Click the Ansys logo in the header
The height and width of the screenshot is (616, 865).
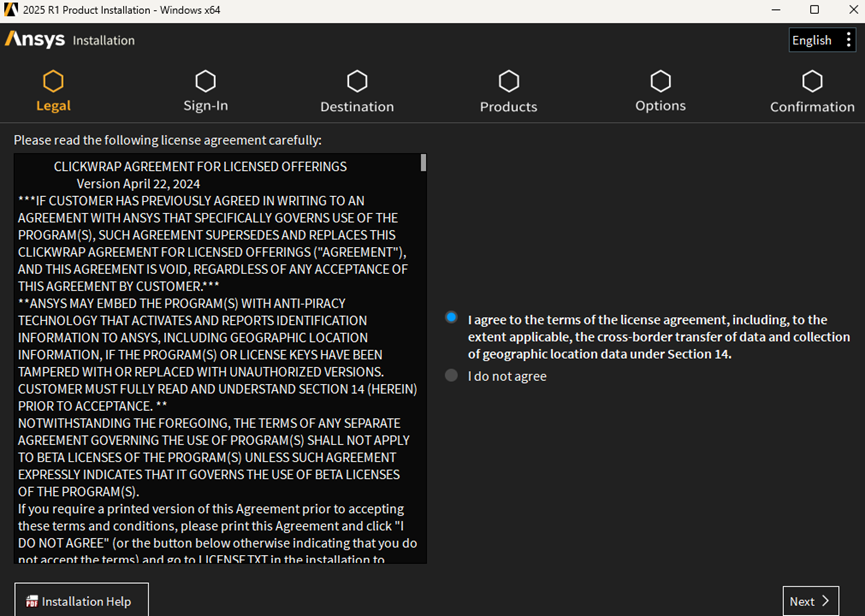[35, 40]
